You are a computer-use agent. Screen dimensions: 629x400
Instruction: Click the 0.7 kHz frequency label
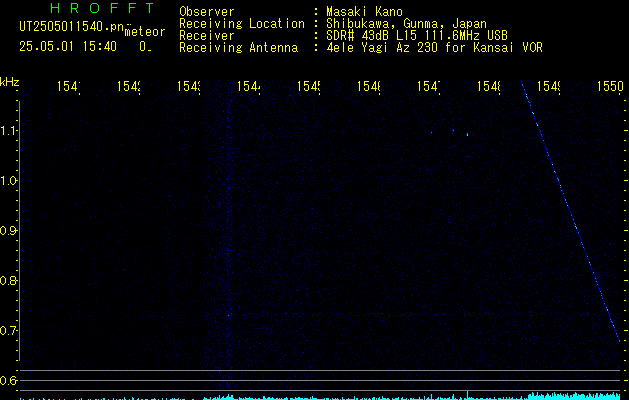tap(8, 330)
